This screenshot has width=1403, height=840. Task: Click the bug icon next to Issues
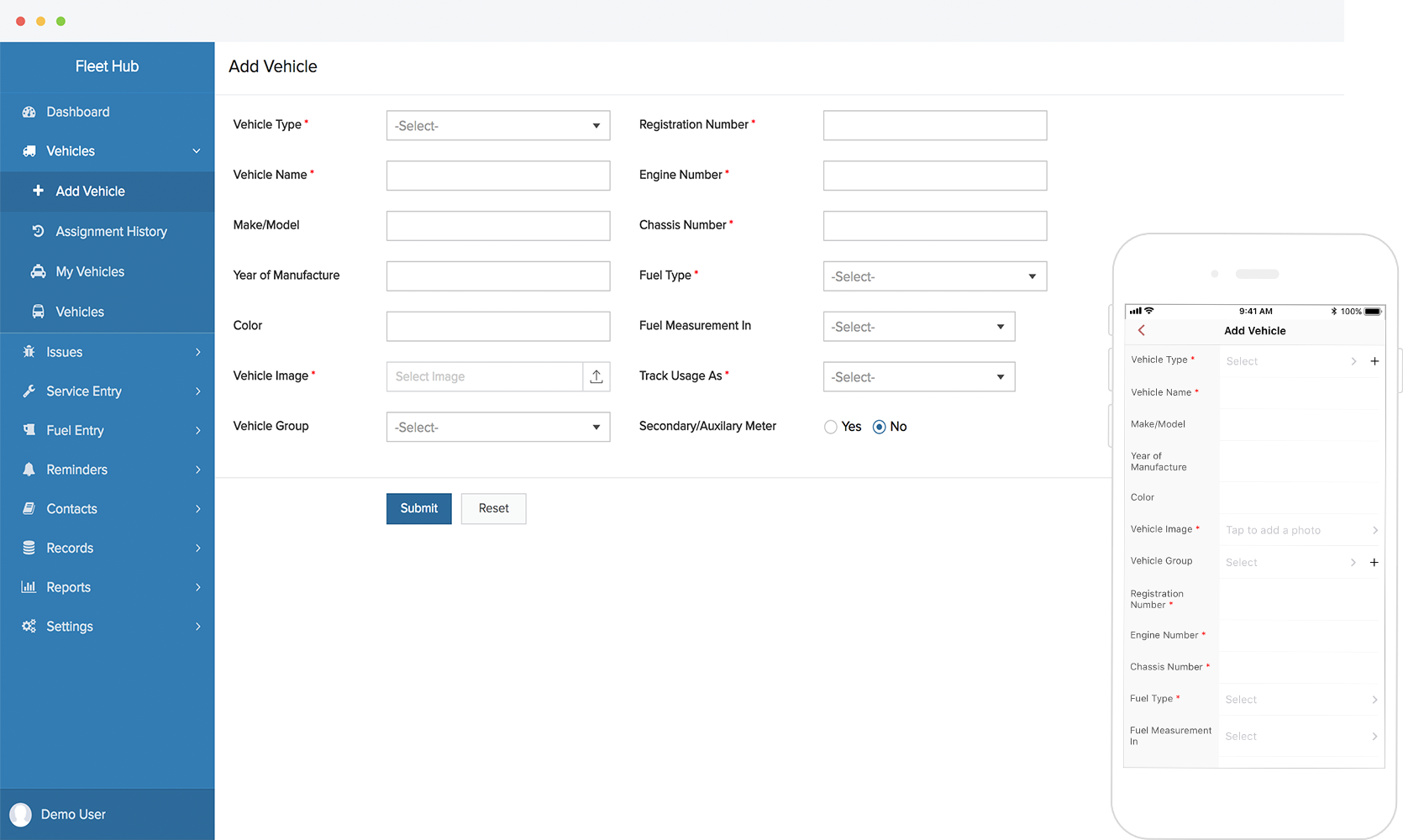click(x=29, y=352)
